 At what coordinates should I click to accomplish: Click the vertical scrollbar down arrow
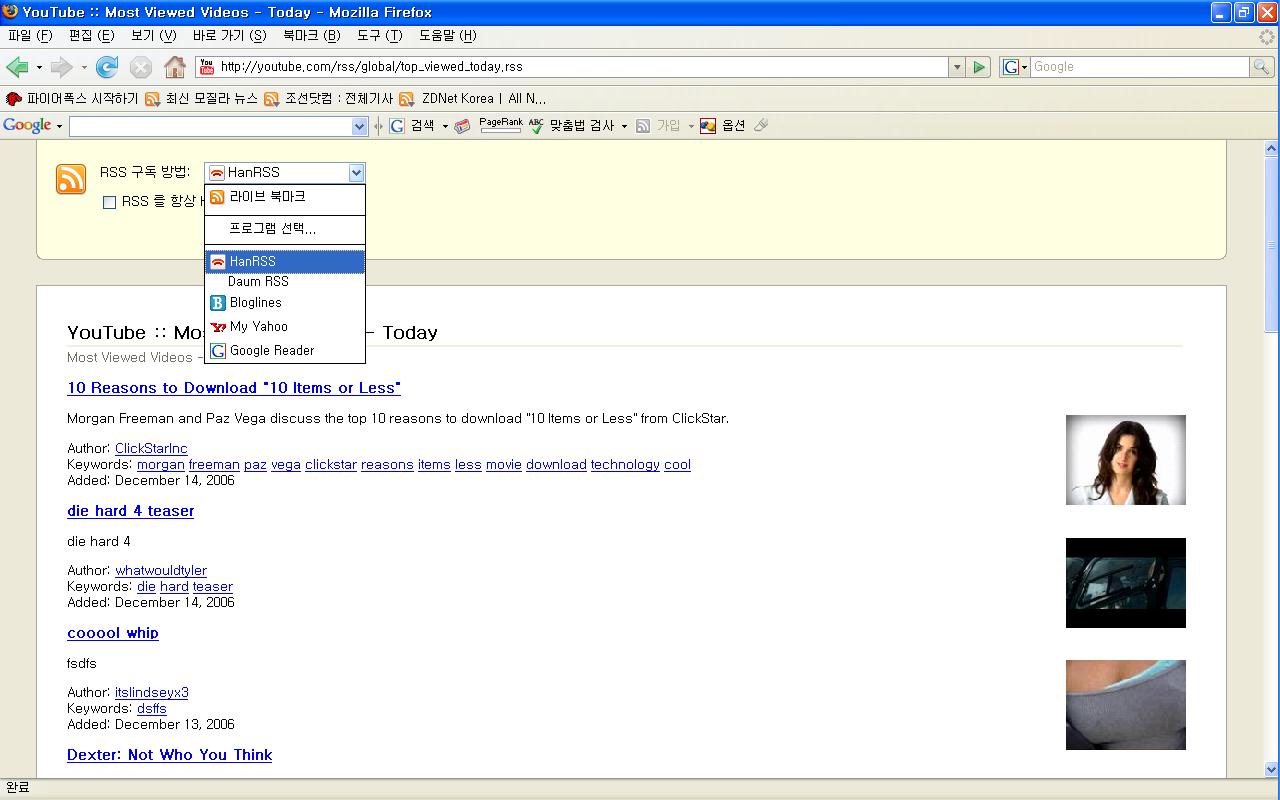1271,770
